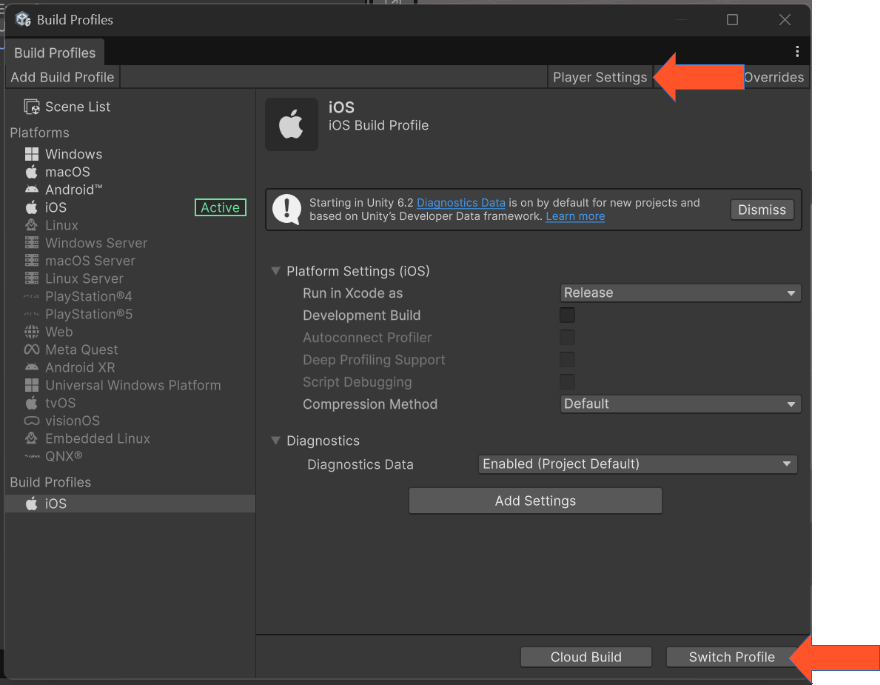Click the Add Settings button
This screenshot has width=880, height=685.
pos(535,500)
